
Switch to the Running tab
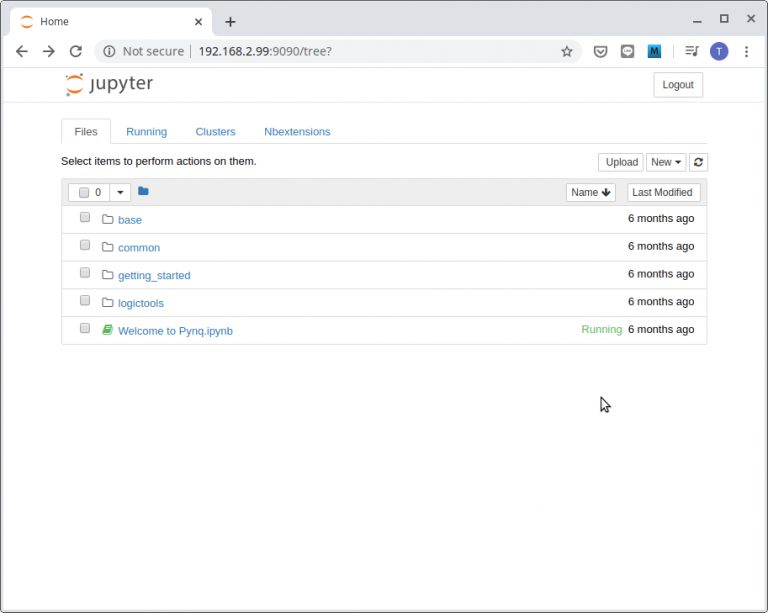point(146,132)
